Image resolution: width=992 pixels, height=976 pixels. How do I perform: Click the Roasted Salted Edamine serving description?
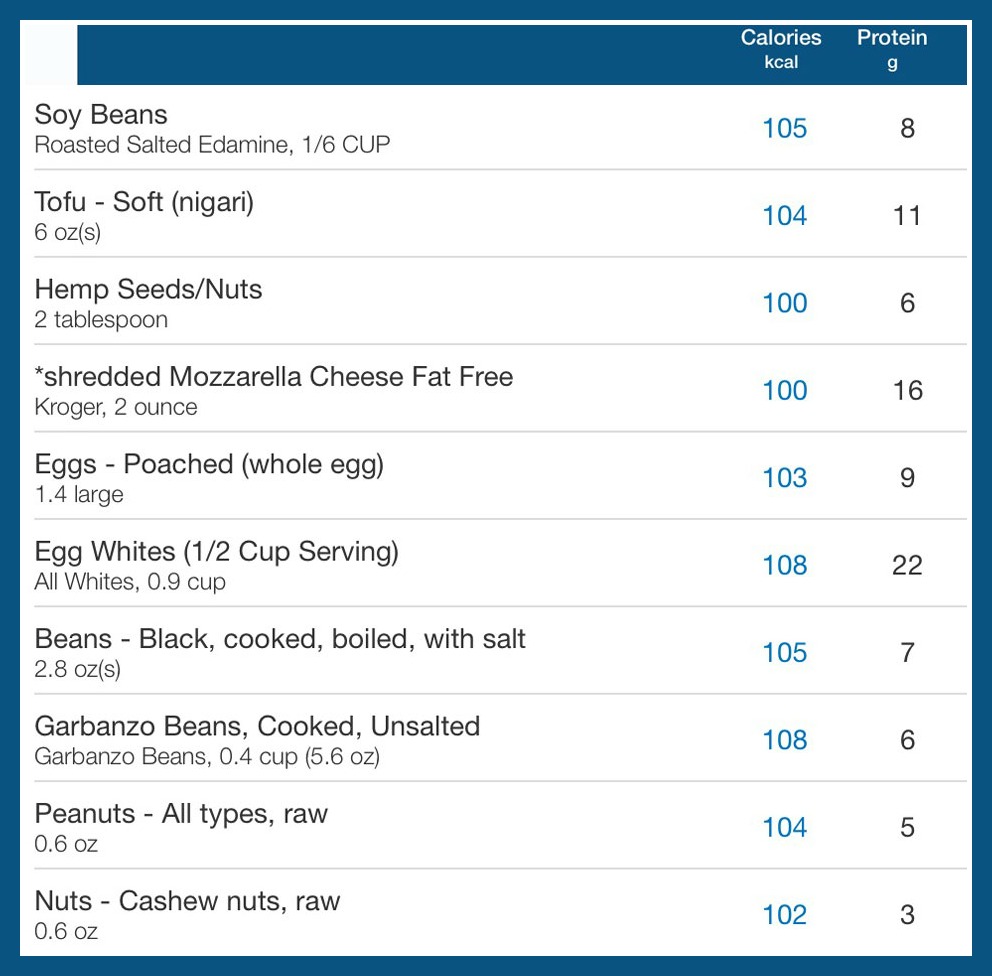[212, 145]
